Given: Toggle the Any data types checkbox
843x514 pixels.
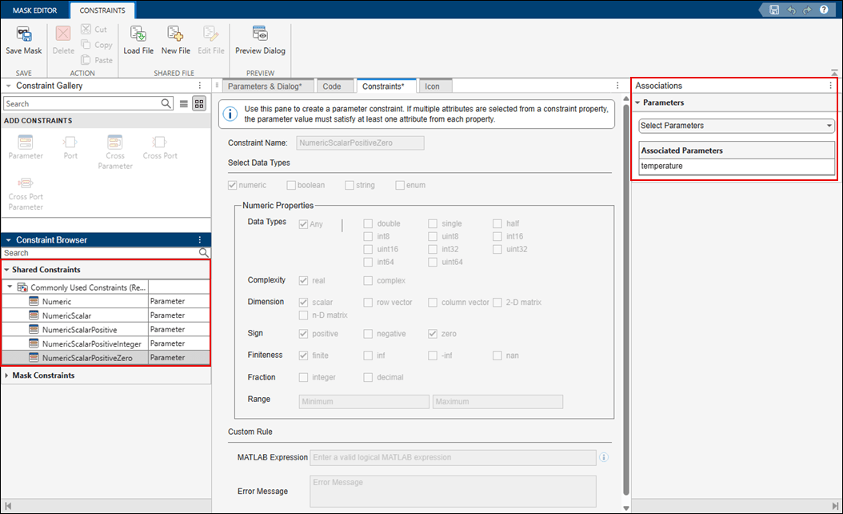Looking at the screenshot, I should pyautogui.click(x=303, y=224).
